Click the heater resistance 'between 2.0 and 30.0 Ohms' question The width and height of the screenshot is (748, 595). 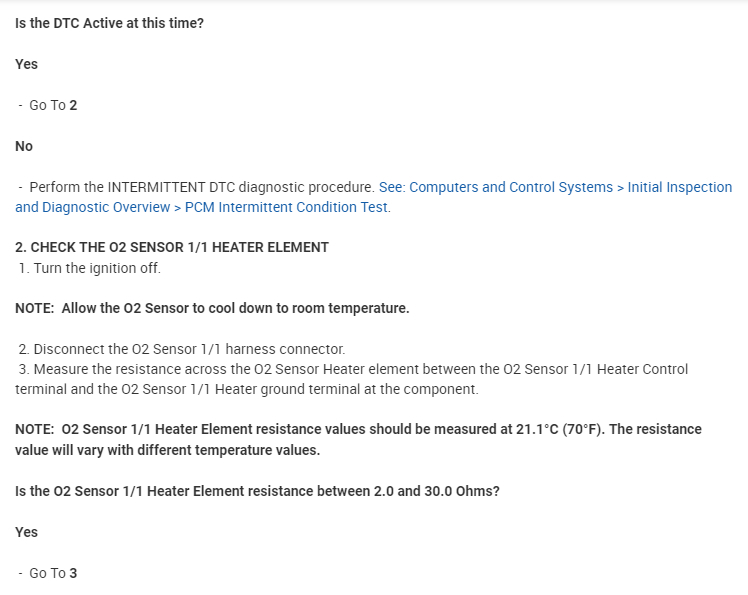coord(257,491)
